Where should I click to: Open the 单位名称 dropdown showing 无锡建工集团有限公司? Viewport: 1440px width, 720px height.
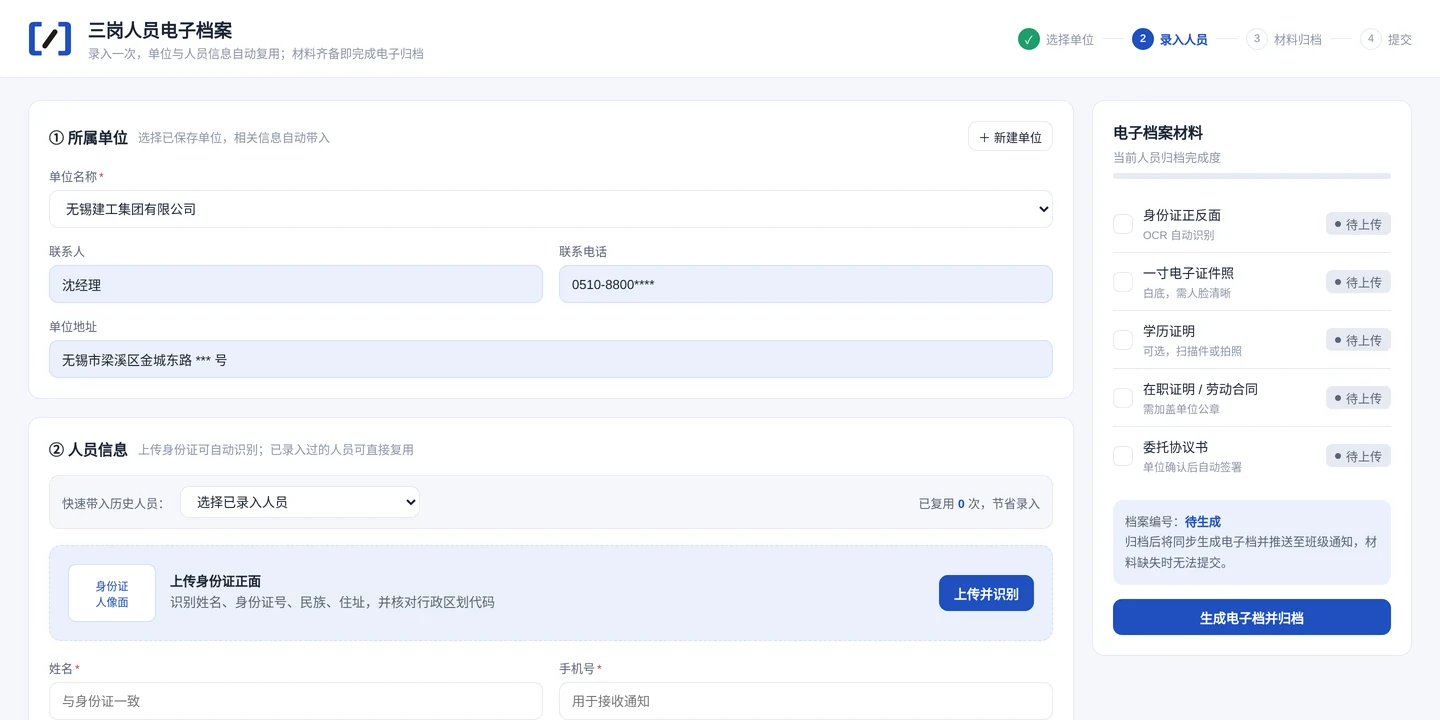(x=551, y=209)
